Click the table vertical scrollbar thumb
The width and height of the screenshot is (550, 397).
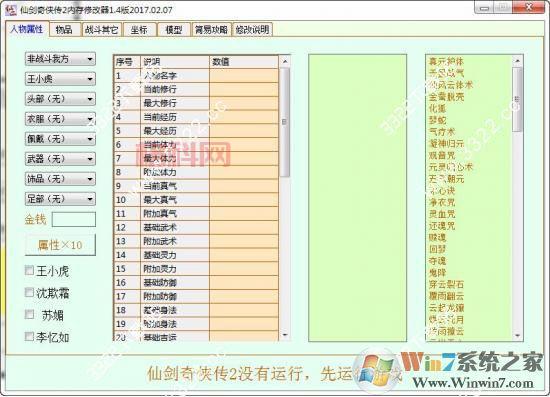tap(285, 122)
